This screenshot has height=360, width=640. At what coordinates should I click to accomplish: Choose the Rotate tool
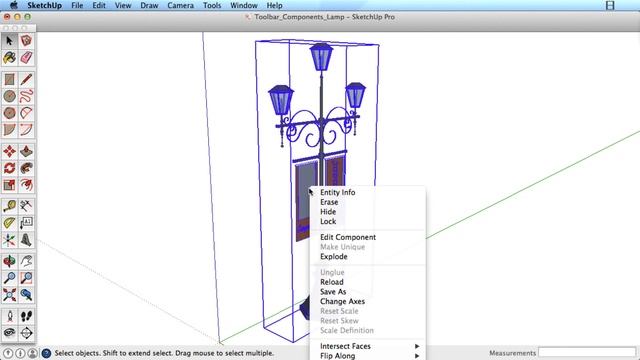pos(9,168)
